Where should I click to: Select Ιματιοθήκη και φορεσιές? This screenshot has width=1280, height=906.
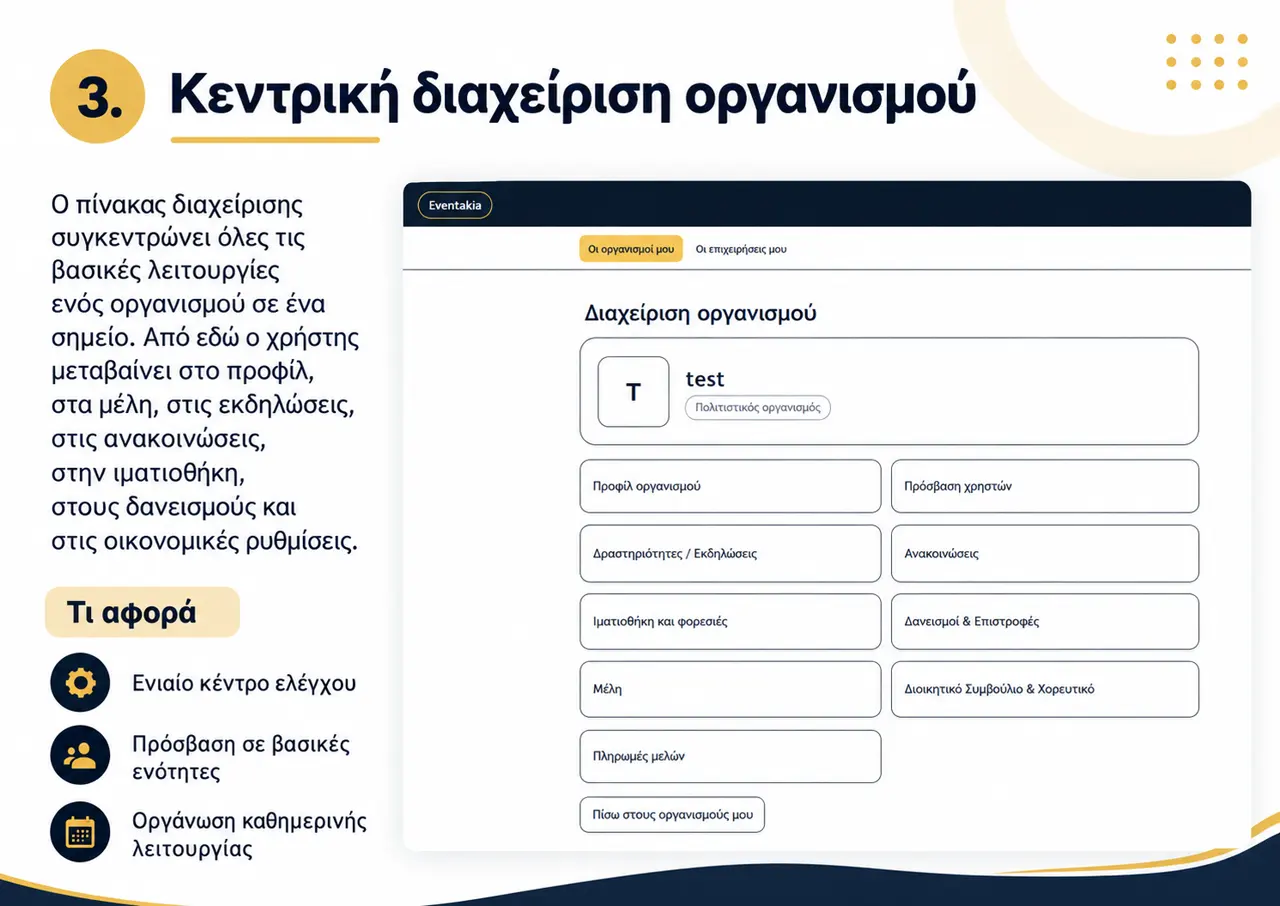pyautogui.click(x=730, y=621)
